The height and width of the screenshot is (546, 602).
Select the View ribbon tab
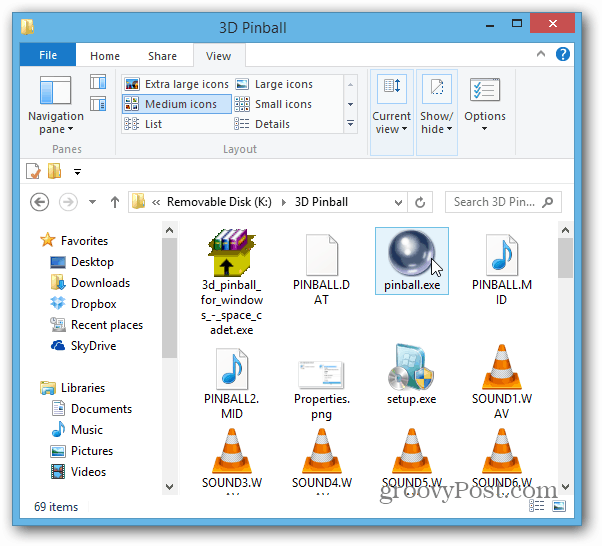click(218, 56)
